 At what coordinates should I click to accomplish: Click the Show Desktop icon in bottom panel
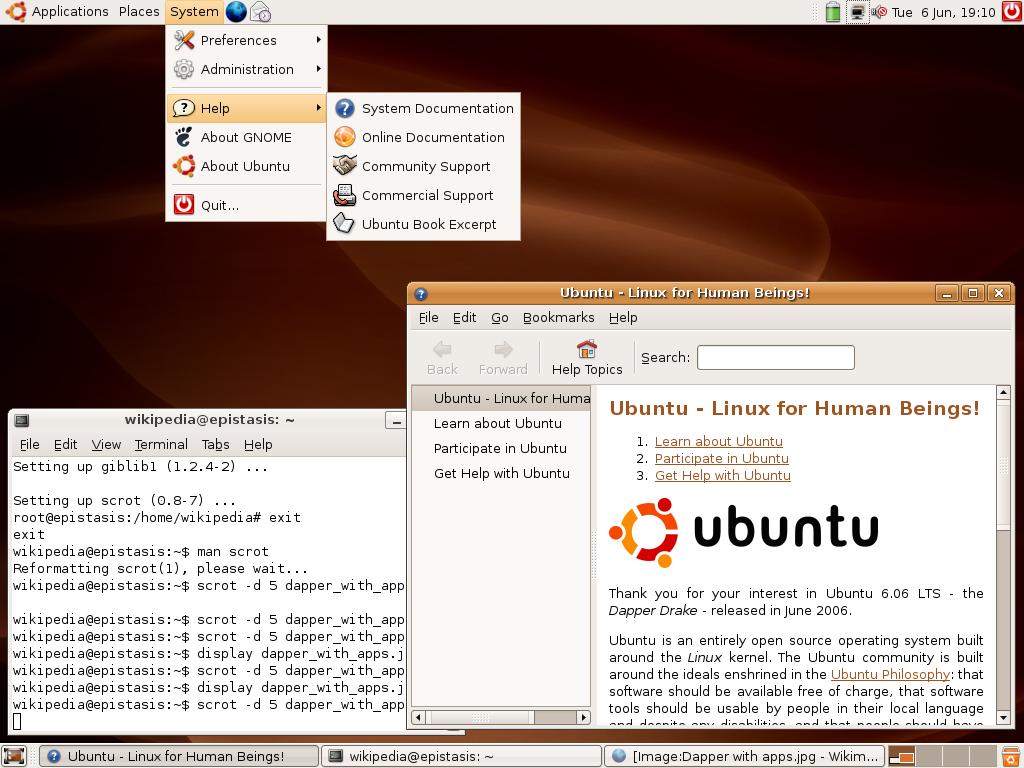click(14, 756)
